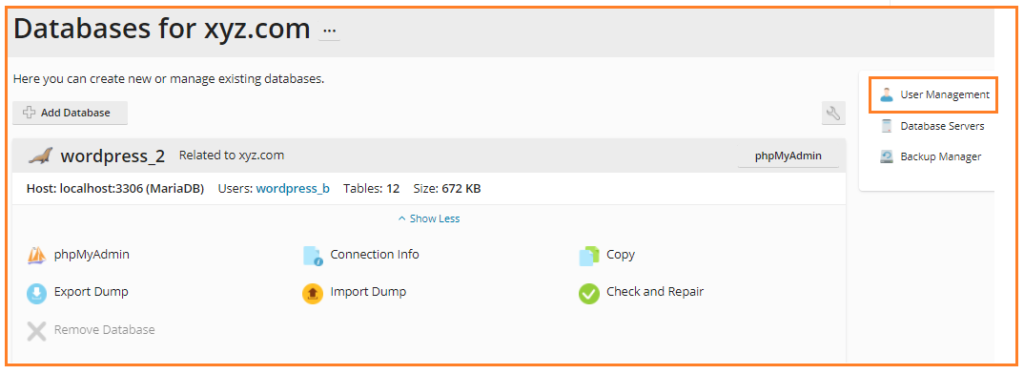Go to the Database Servers link
Image resolution: width=1024 pixels, height=374 pixels.
942,126
